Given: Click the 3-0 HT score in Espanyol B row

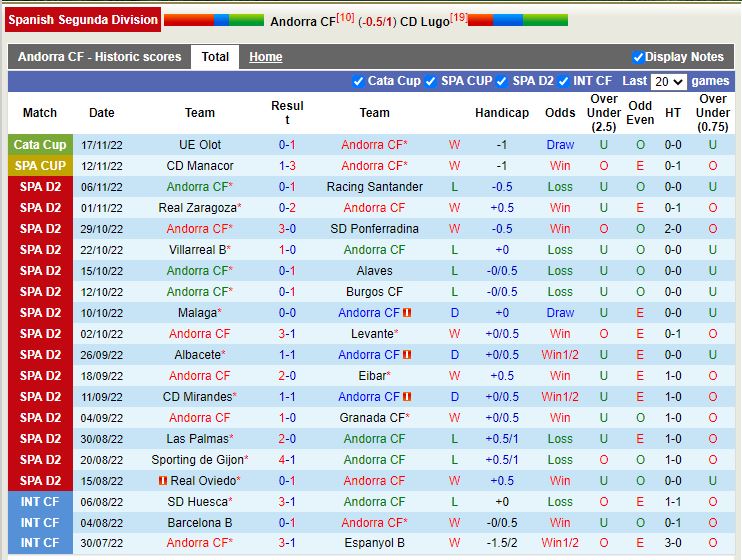Looking at the screenshot, I should 673,543.
